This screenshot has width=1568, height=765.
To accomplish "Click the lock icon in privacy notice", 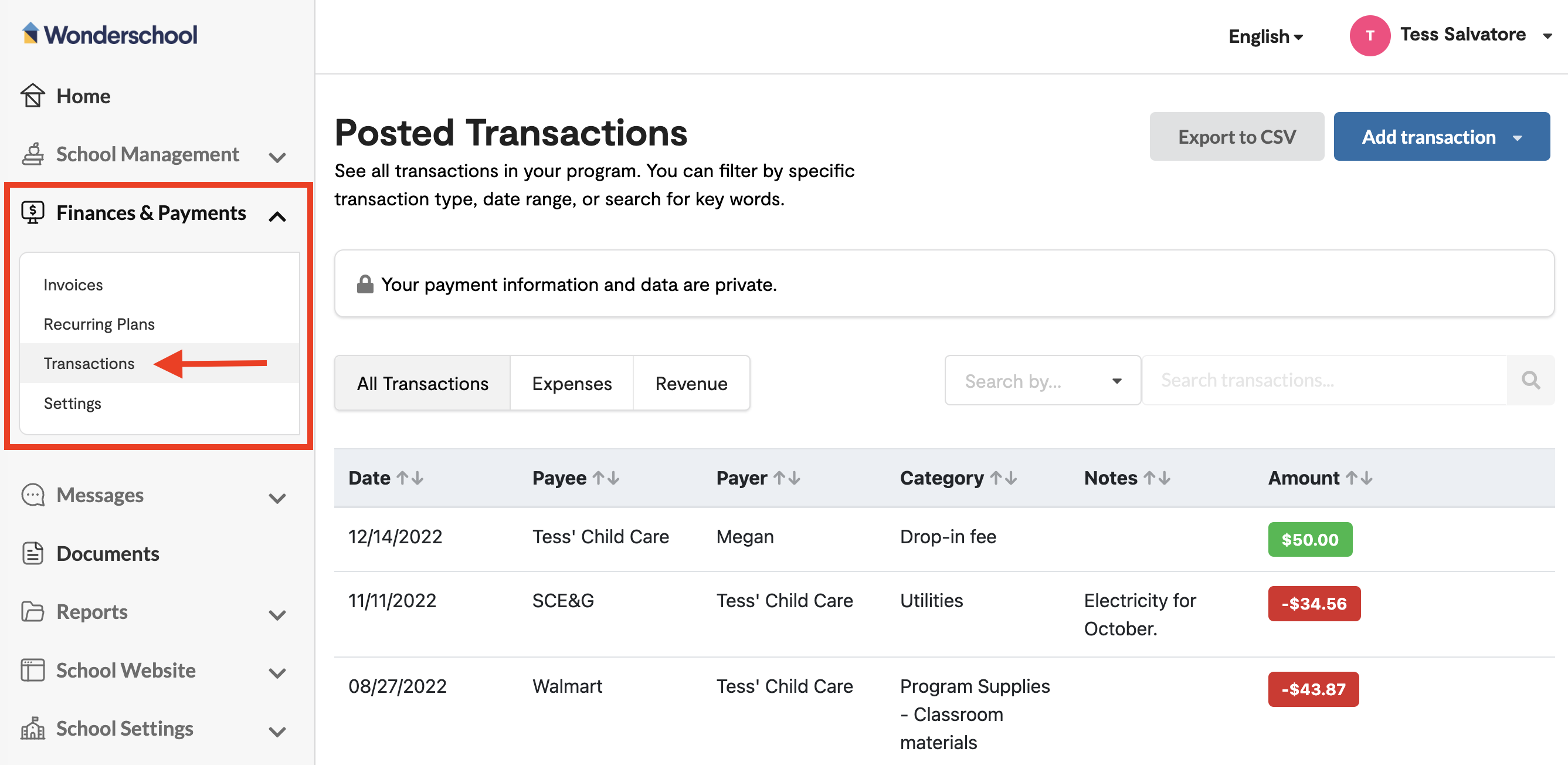I will click(365, 284).
